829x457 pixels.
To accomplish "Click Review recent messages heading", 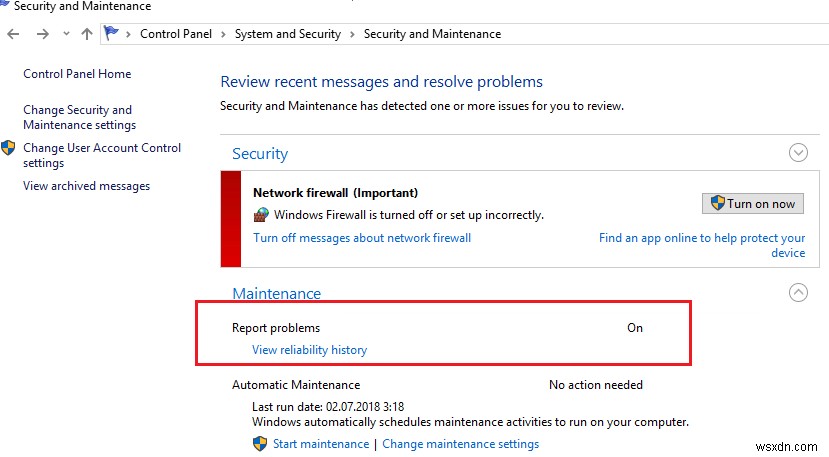I will [x=381, y=82].
